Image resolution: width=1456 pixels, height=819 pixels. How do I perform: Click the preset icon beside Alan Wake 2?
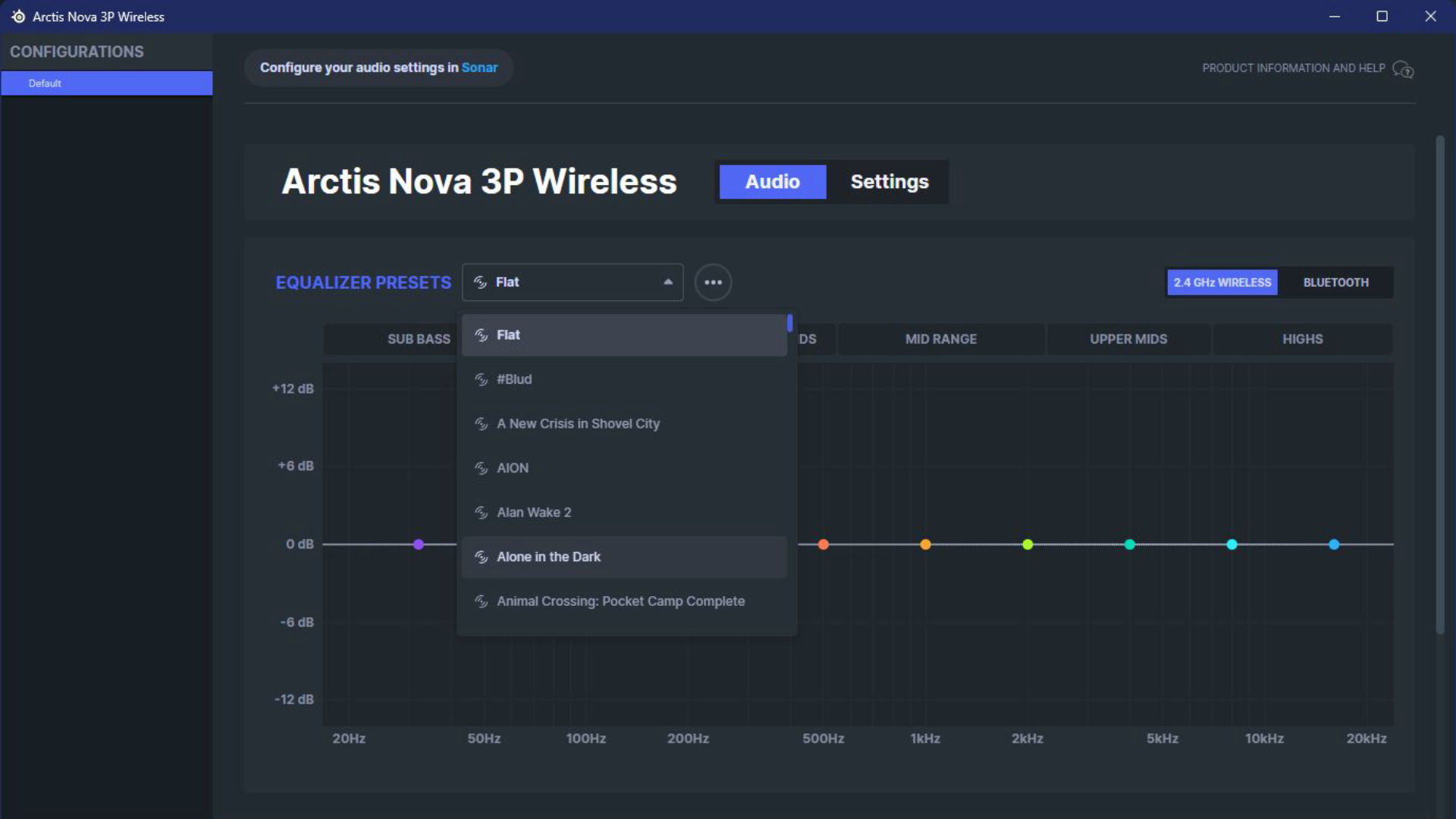point(481,513)
